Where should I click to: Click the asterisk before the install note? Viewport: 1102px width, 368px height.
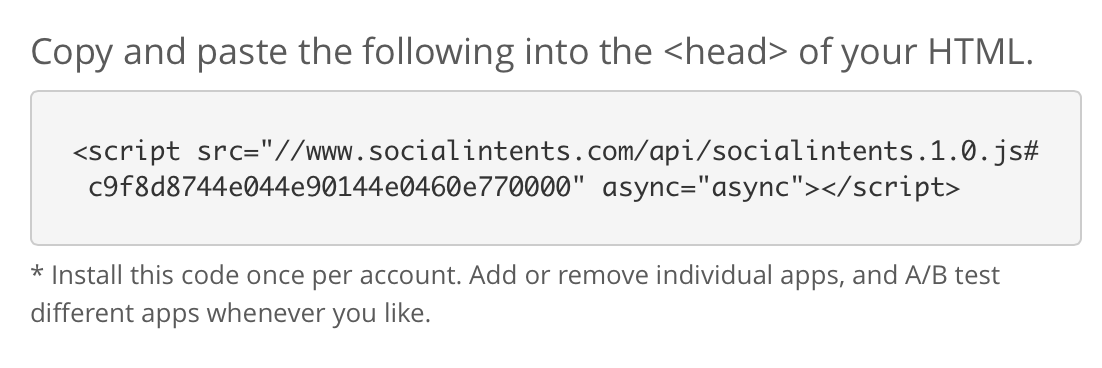click(x=37, y=272)
